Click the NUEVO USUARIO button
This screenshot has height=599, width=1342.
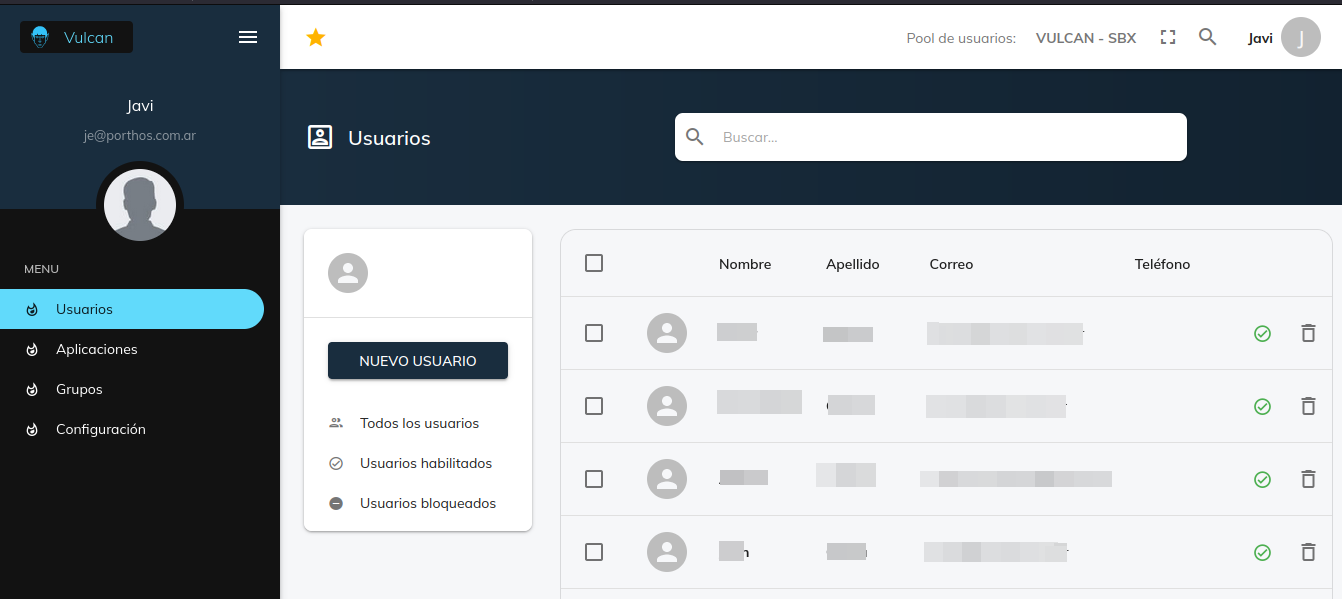418,361
